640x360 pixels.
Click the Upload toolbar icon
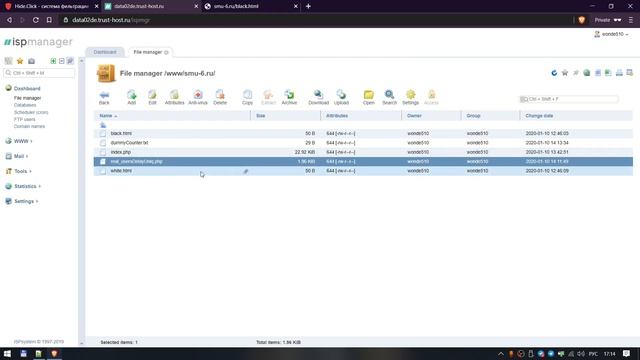click(x=341, y=98)
